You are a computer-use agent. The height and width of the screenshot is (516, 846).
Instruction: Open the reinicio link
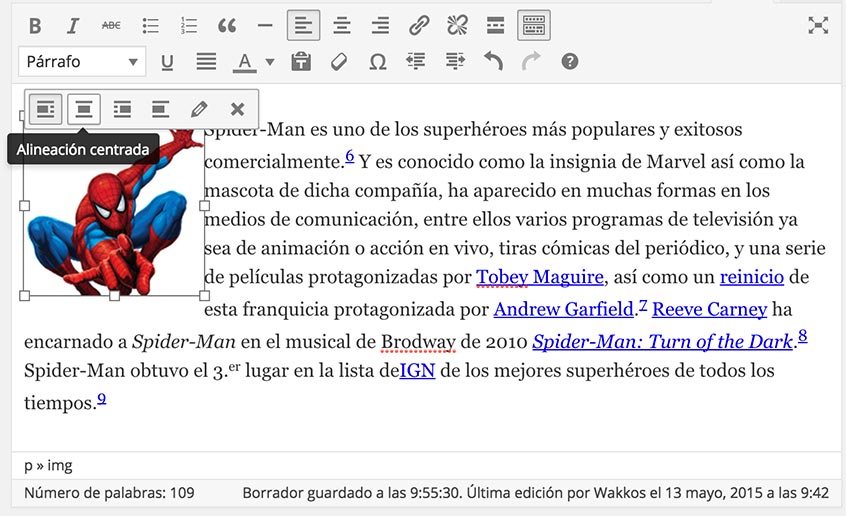tap(752, 277)
